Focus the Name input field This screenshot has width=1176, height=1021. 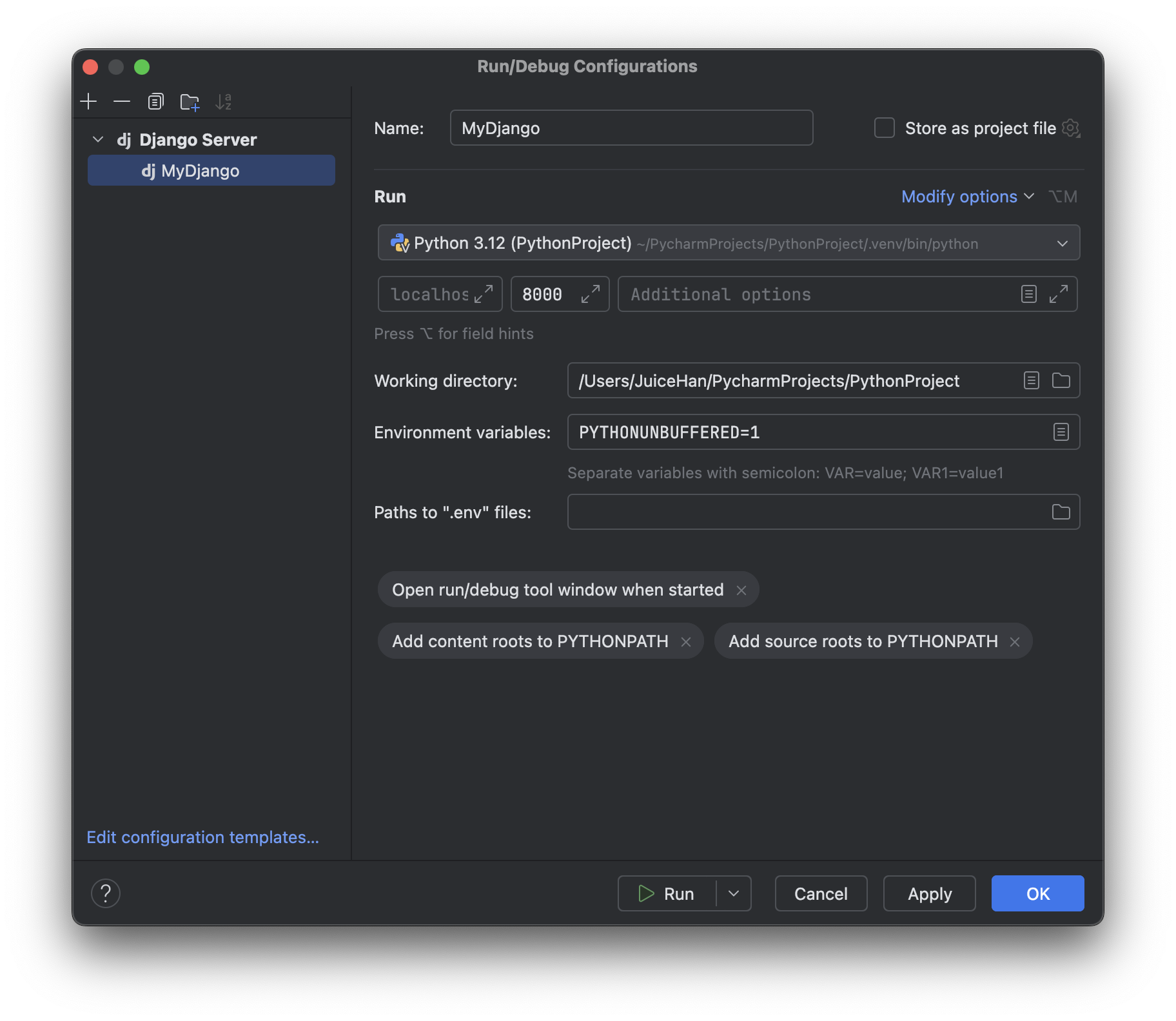(x=631, y=128)
